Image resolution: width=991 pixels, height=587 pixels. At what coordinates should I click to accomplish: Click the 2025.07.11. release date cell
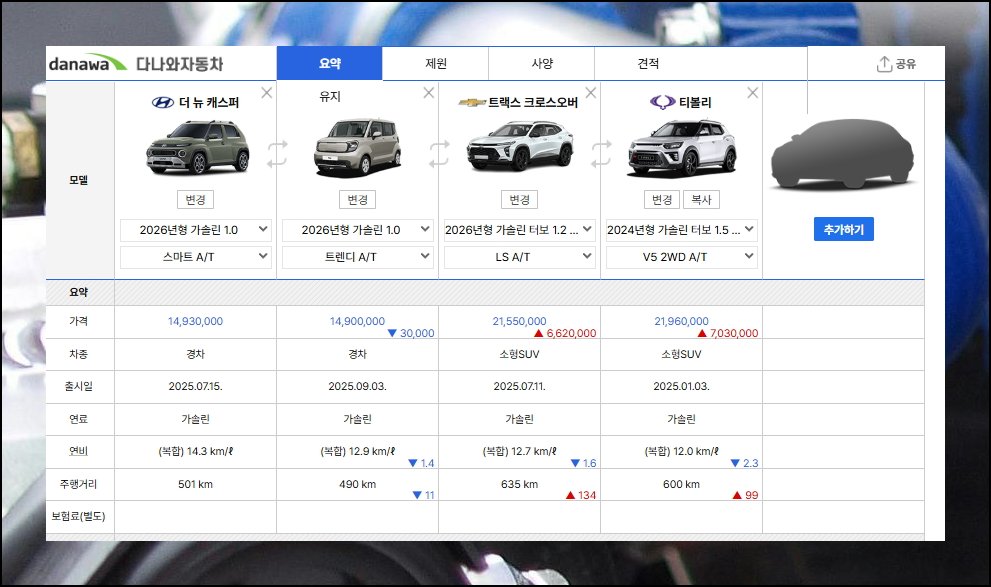click(x=519, y=386)
